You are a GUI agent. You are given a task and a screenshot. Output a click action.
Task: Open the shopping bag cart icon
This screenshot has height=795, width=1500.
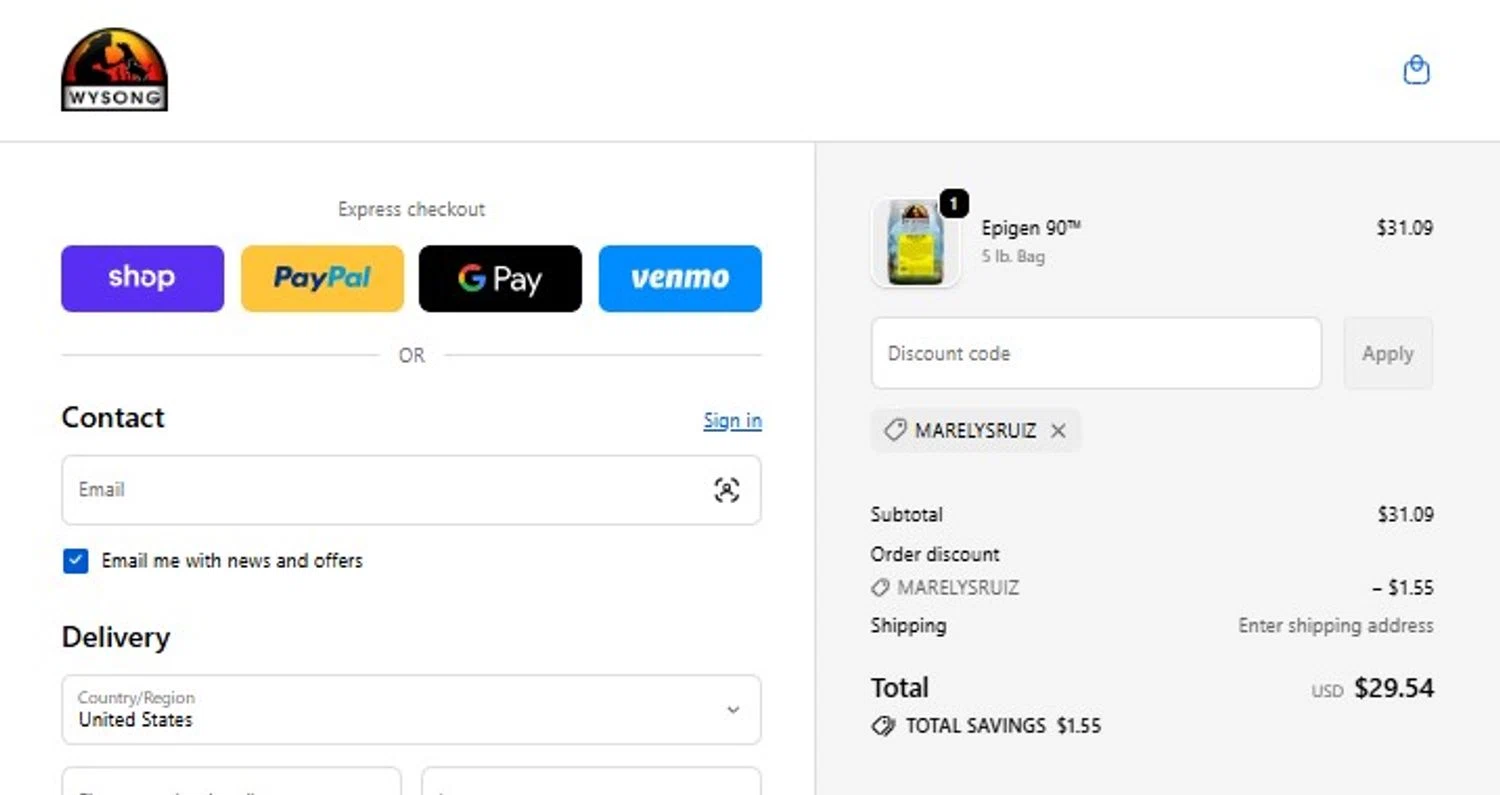click(x=1416, y=70)
